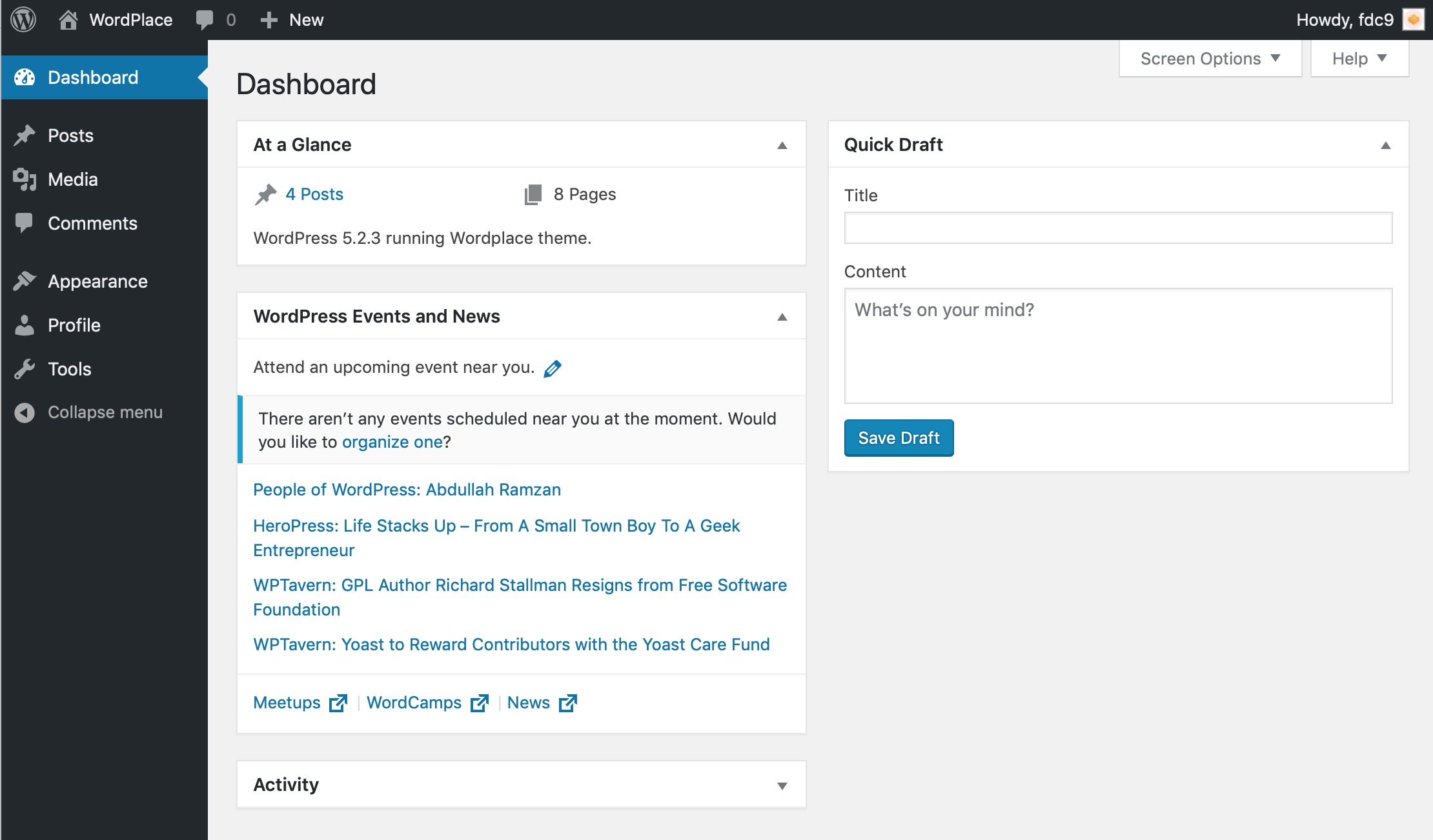Collapse the At a Glance panel
Viewport: 1433px width, 840px height.
782,145
